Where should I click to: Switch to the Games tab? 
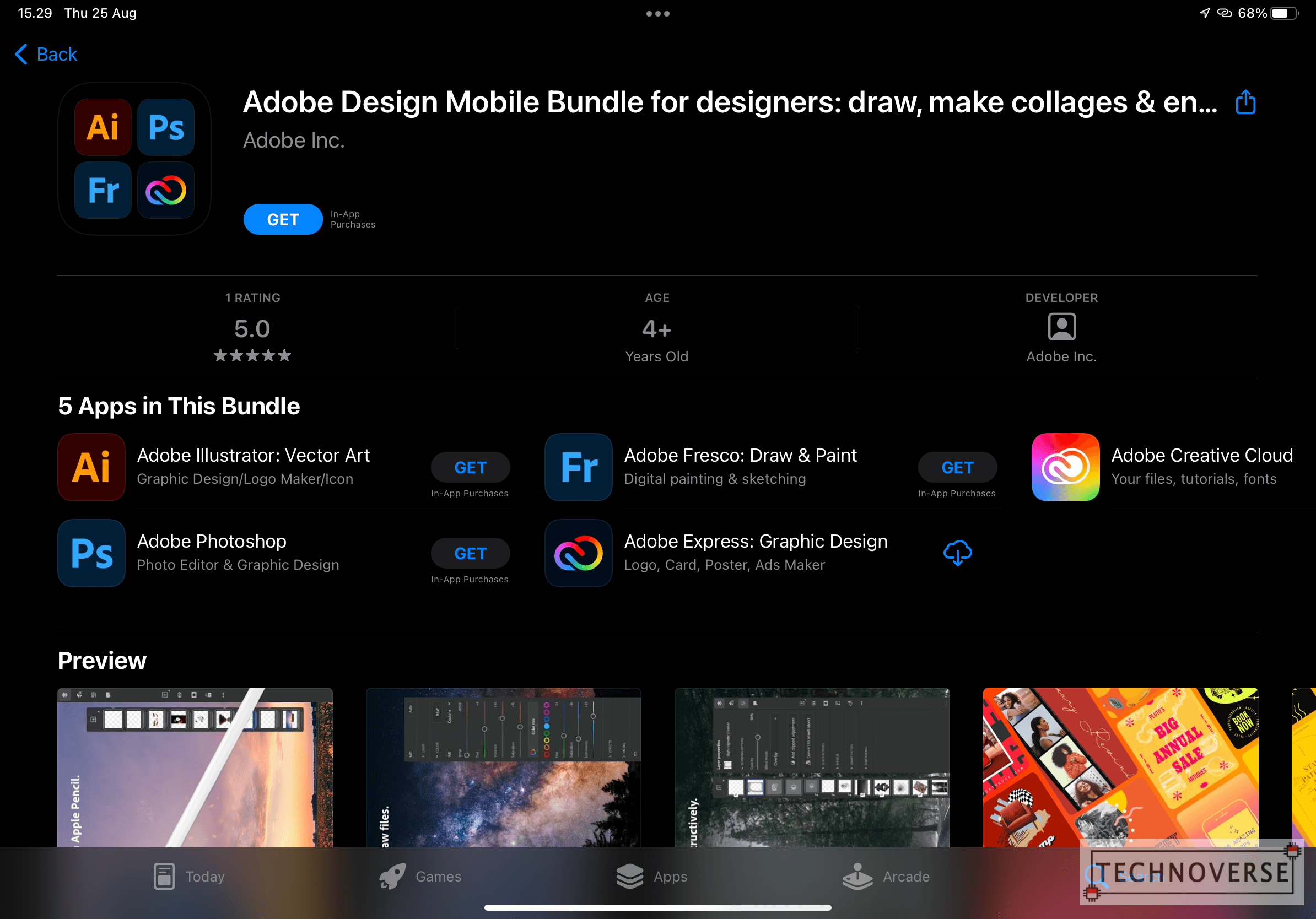(420, 876)
